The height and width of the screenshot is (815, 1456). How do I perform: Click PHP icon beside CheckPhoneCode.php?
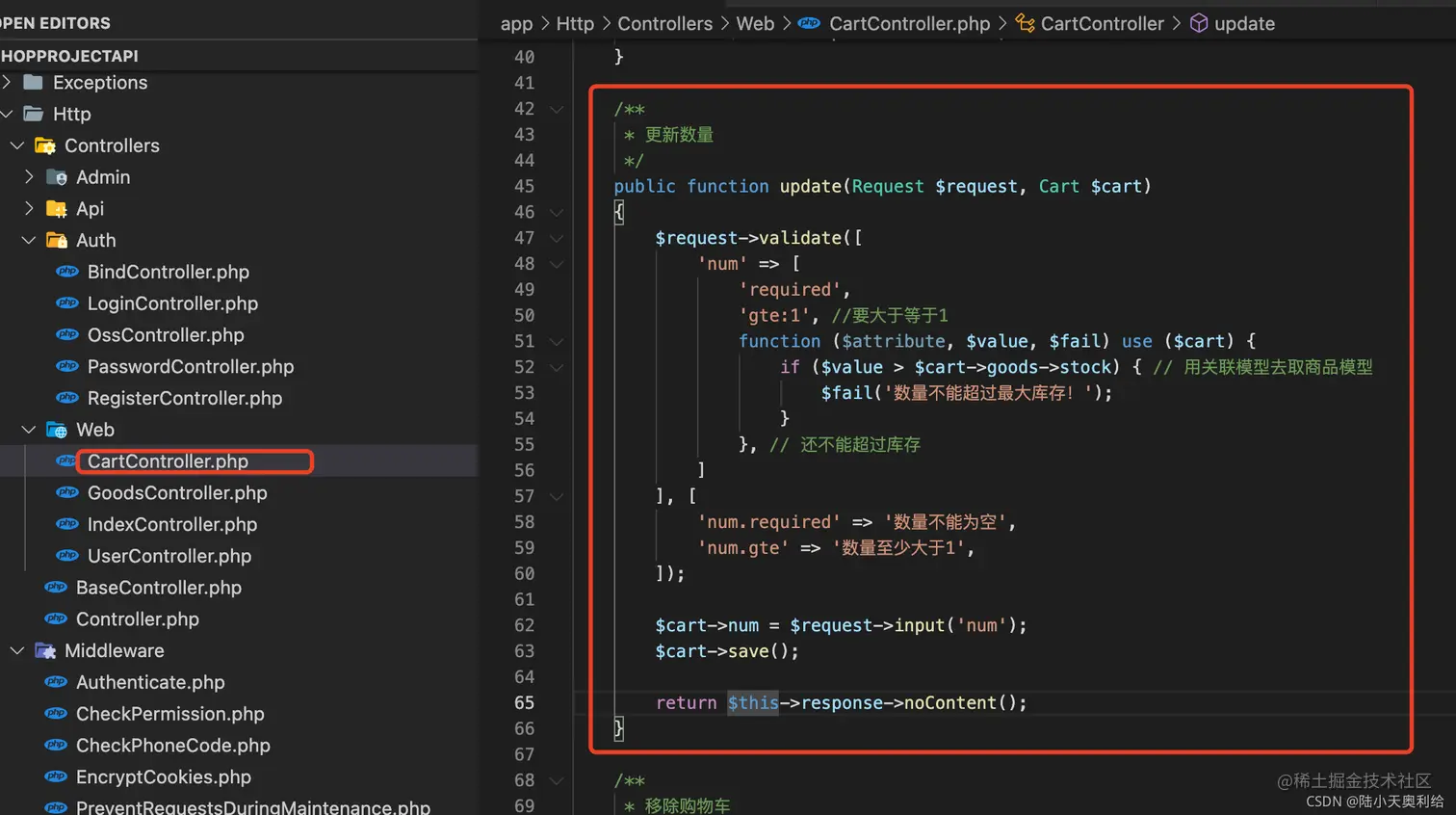[x=56, y=745]
